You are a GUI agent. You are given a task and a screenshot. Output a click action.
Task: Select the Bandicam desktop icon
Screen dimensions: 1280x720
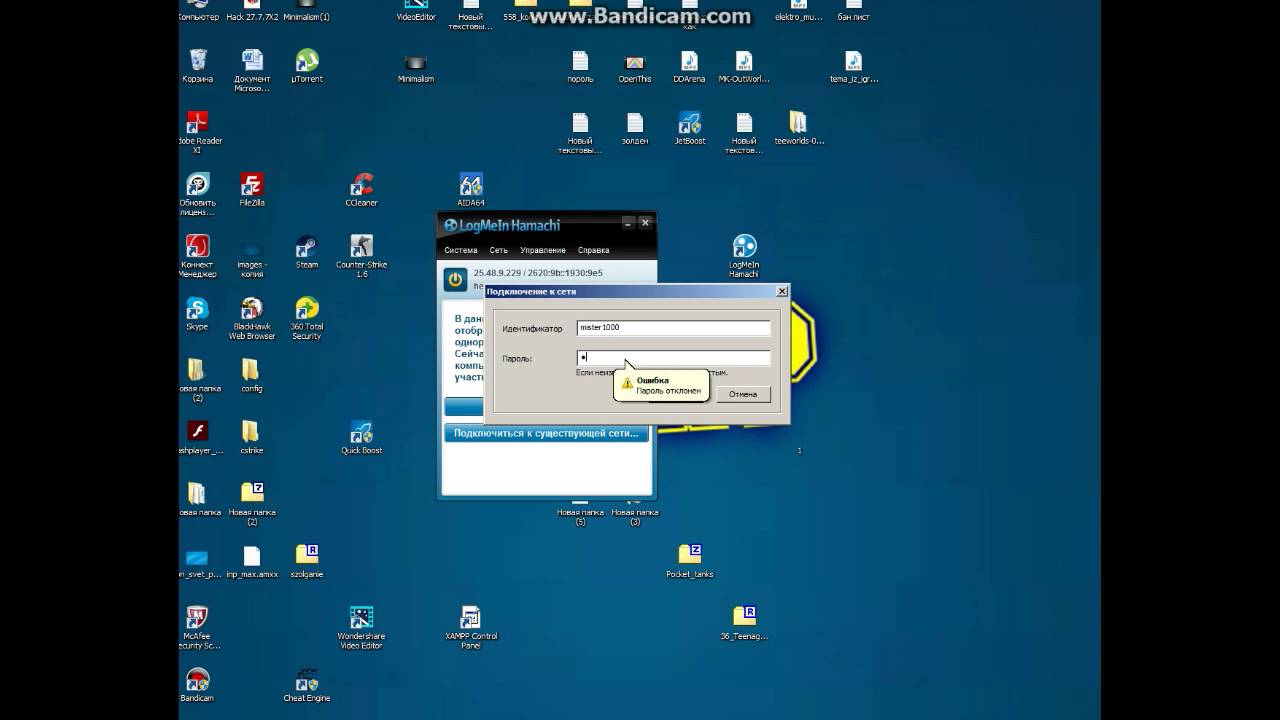197,685
